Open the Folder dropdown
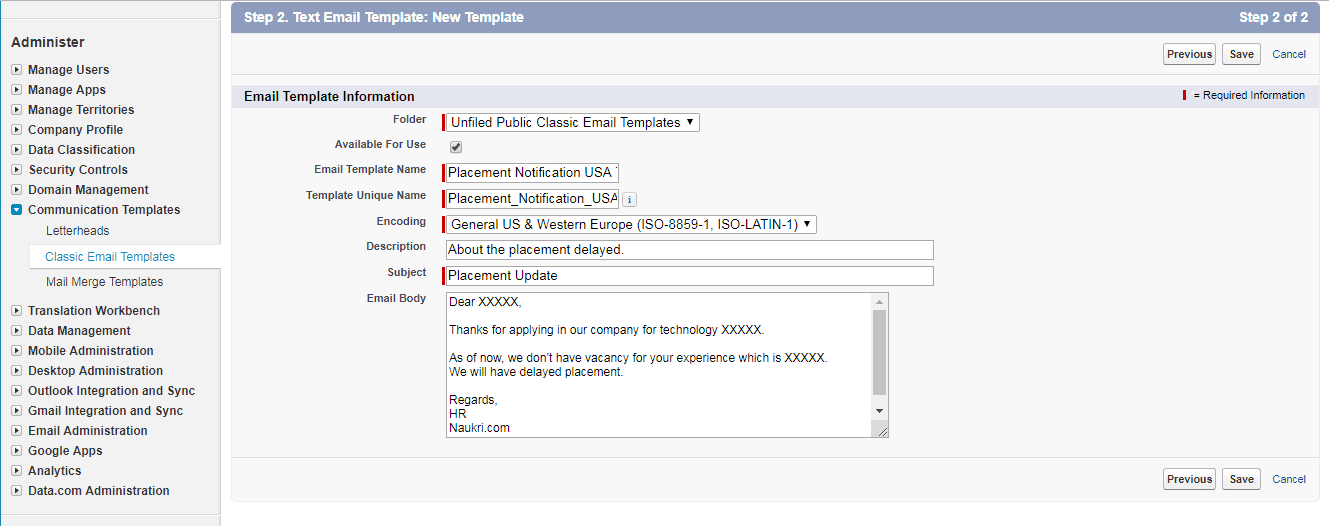1329x526 pixels. [572, 122]
